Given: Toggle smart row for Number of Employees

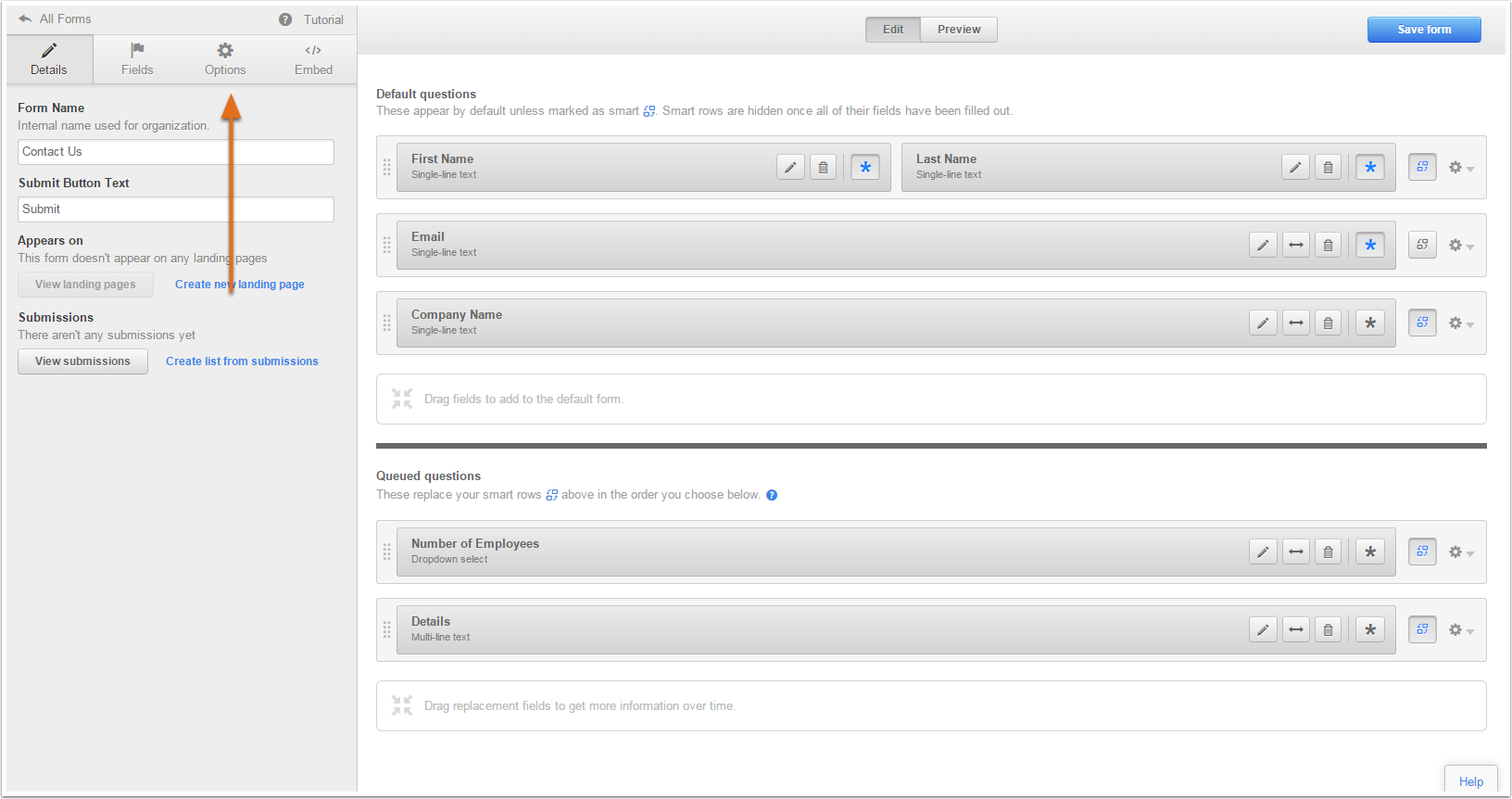Looking at the screenshot, I should click(1422, 552).
